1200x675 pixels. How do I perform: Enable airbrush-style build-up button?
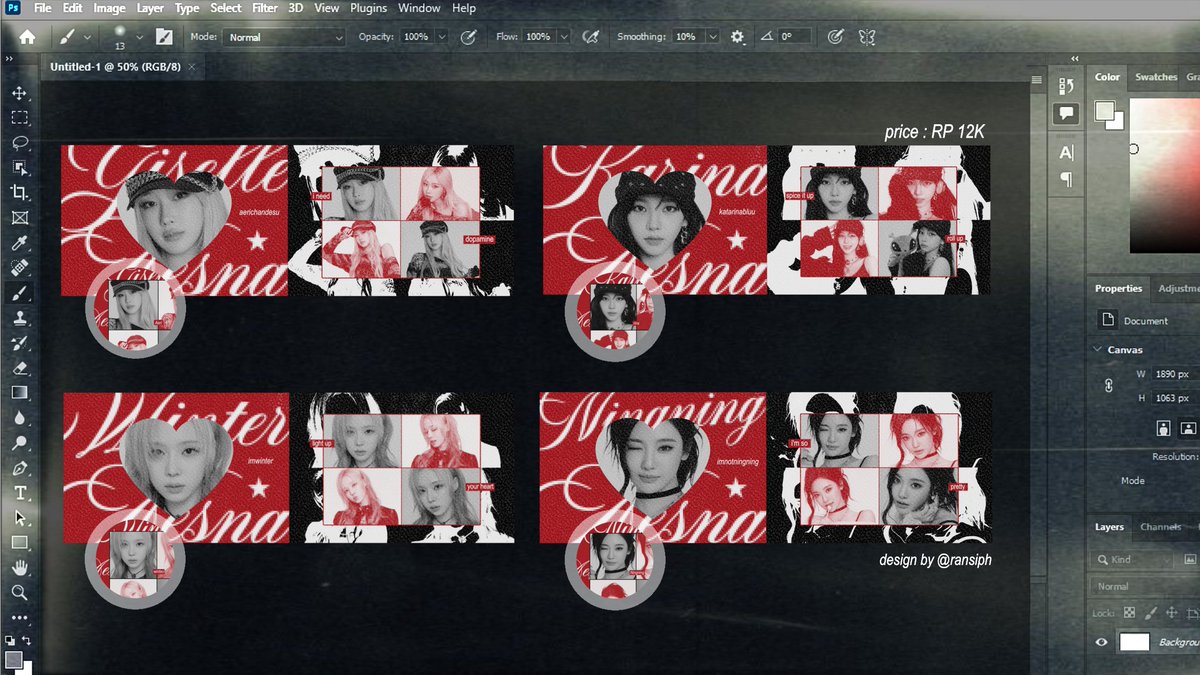[591, 36]
